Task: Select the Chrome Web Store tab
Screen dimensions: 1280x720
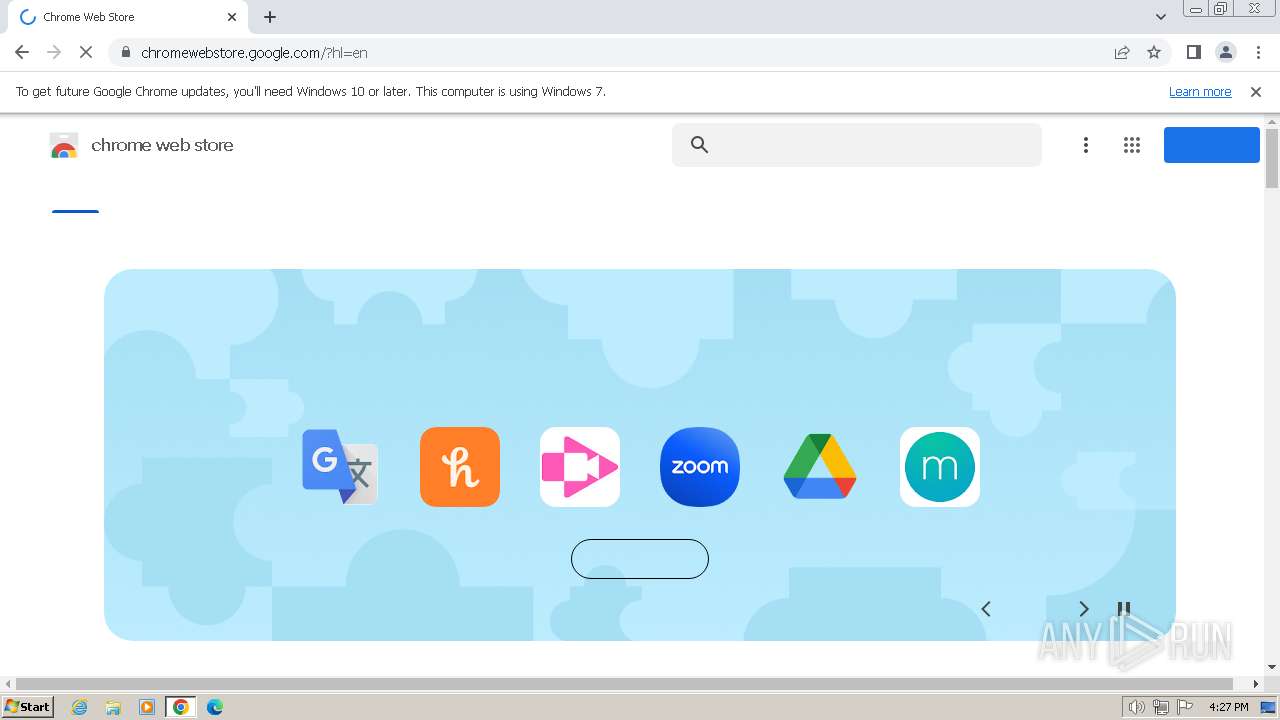Action: pos(127,17)
